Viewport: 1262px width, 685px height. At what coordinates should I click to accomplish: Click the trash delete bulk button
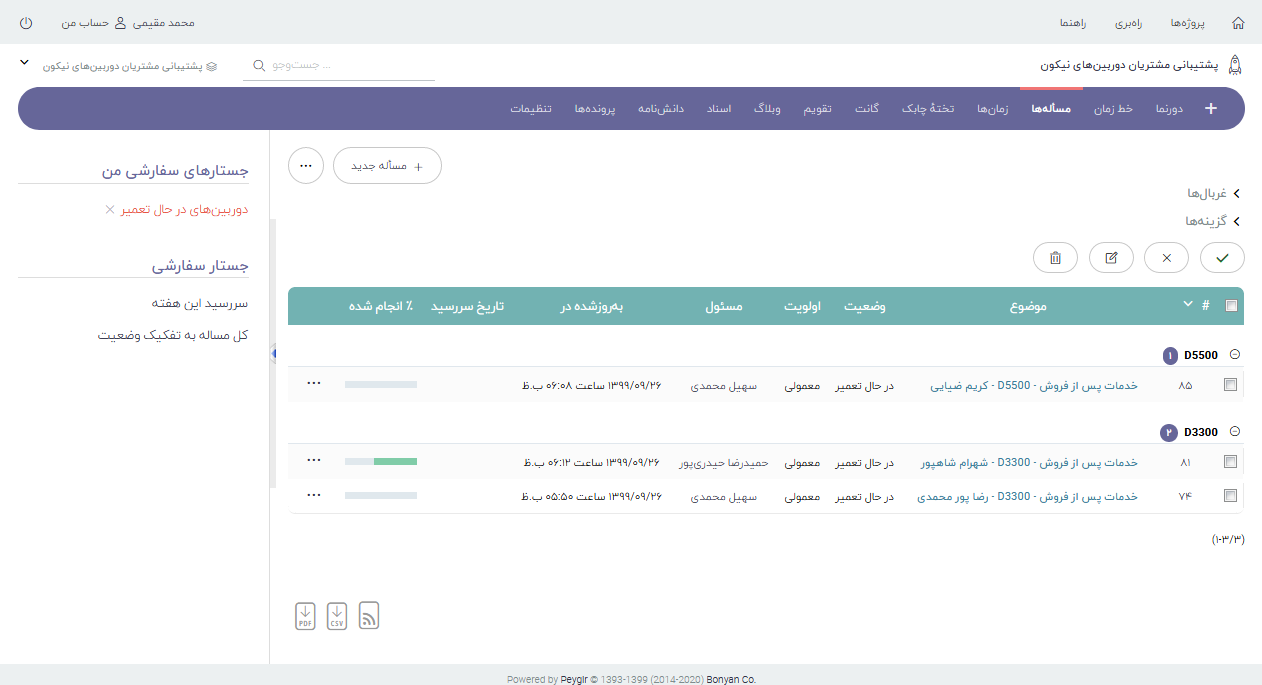coord(1055,257)
